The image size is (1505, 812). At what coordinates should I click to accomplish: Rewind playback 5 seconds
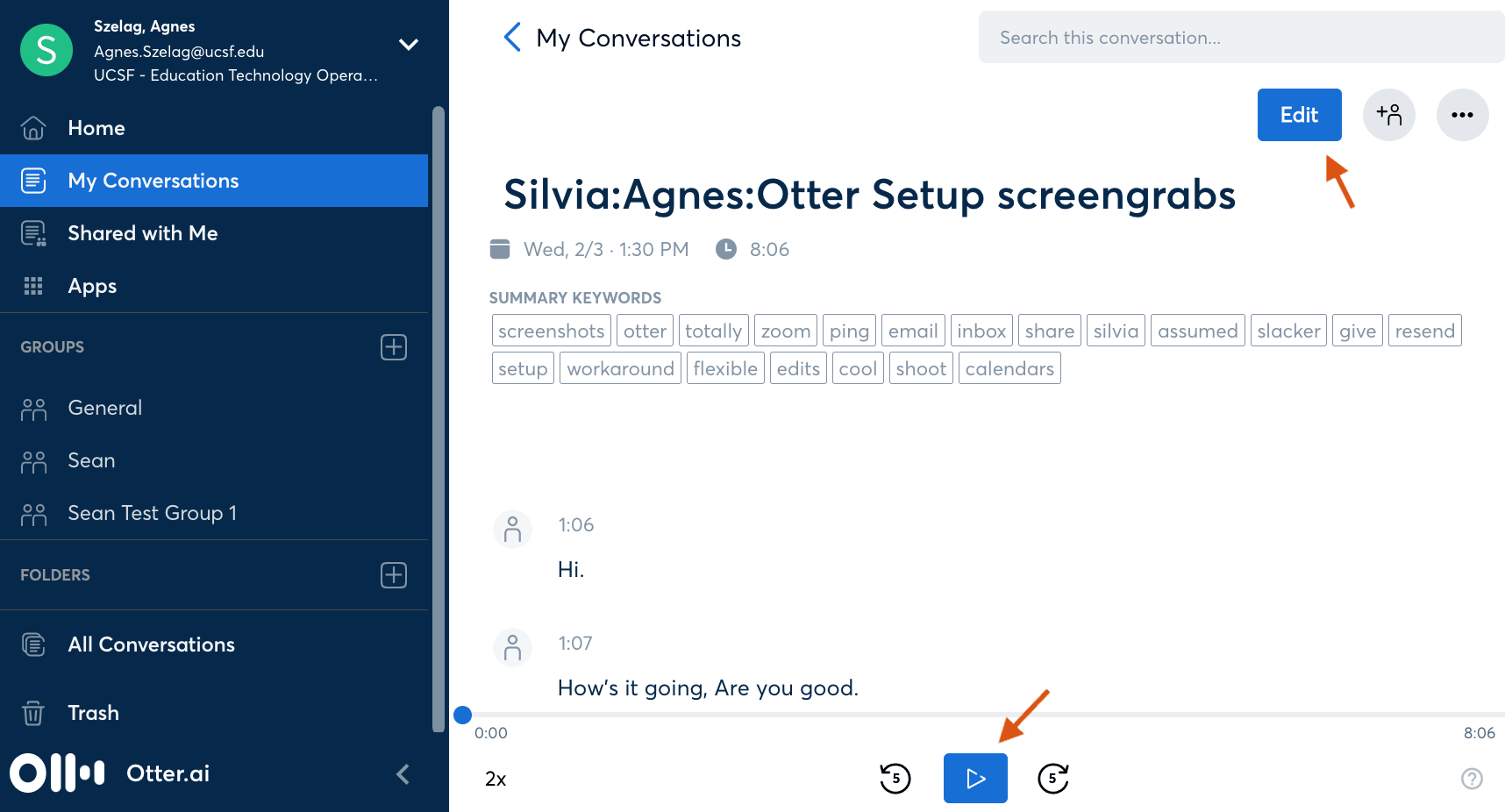pos(895,778)
